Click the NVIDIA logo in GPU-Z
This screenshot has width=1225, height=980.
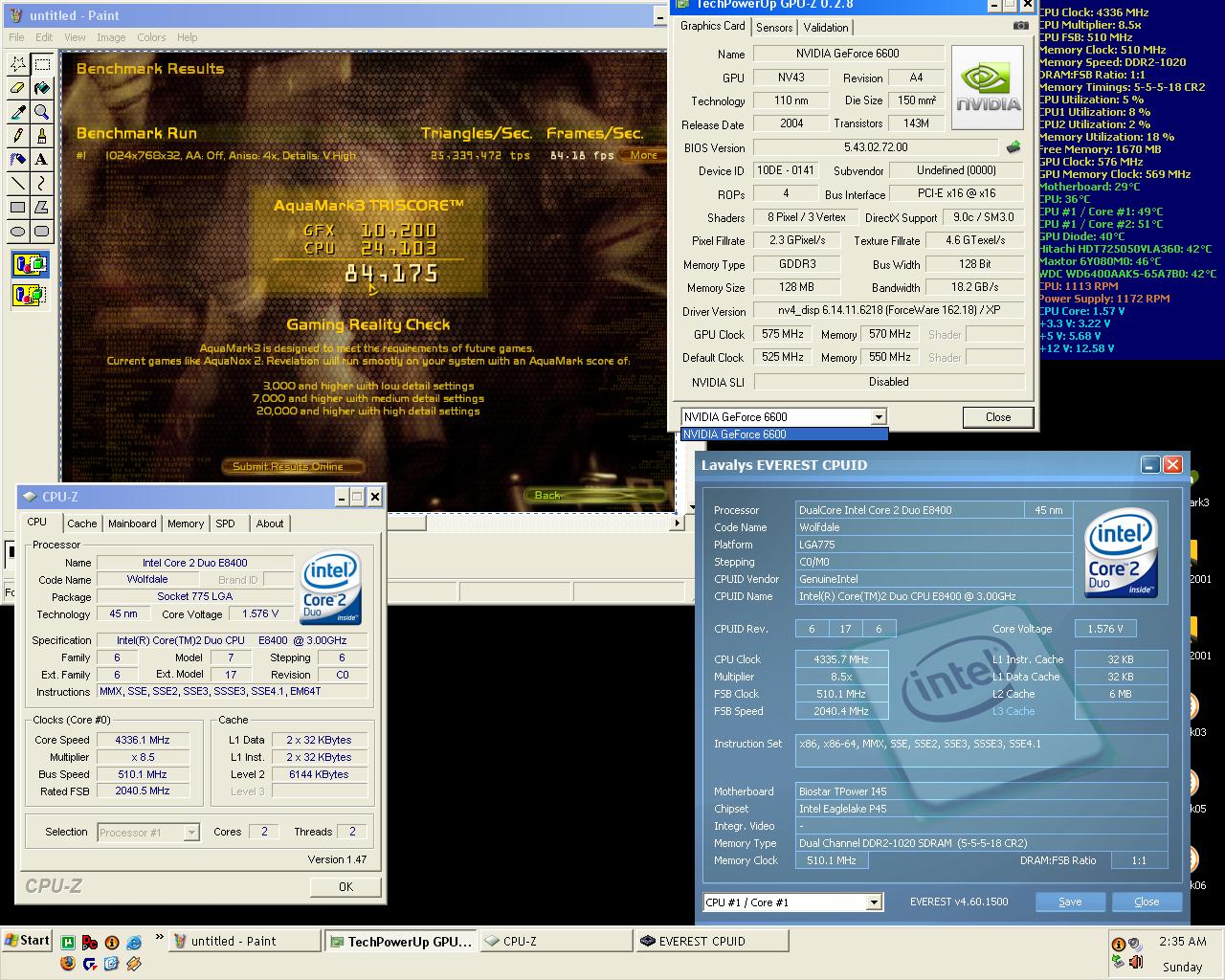pos(988,86)
